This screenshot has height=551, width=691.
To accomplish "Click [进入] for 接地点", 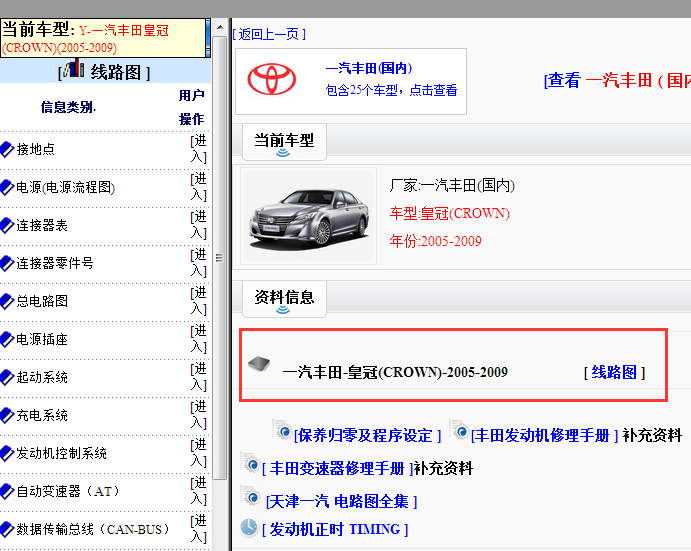I will [199, 149].
